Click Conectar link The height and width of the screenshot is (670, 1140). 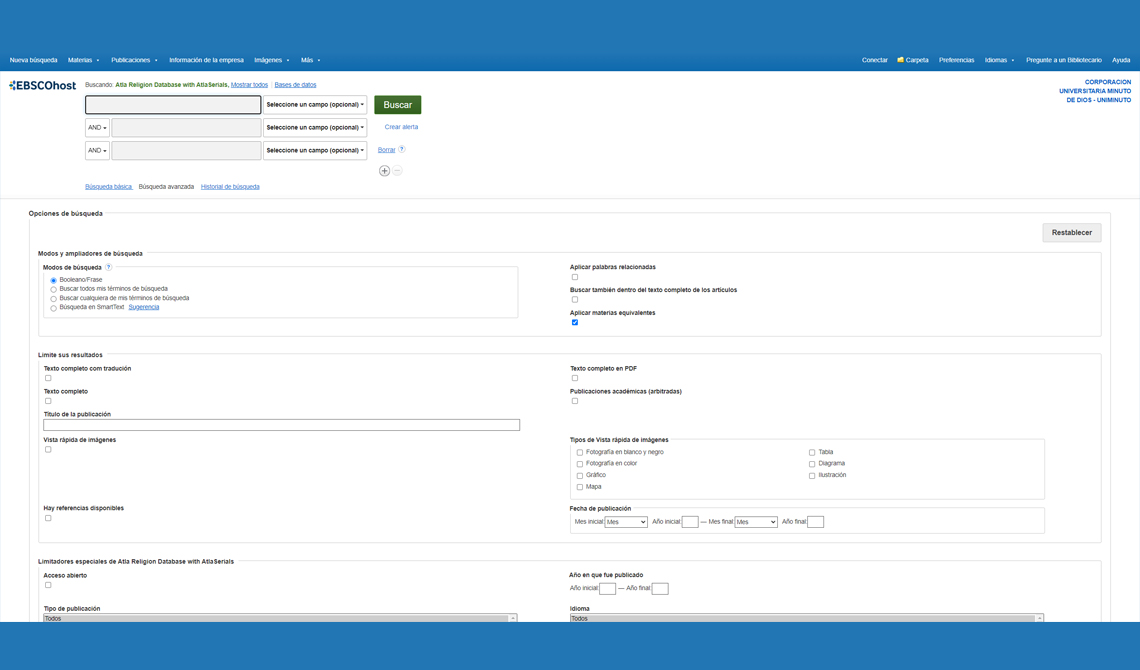(875, 60)
